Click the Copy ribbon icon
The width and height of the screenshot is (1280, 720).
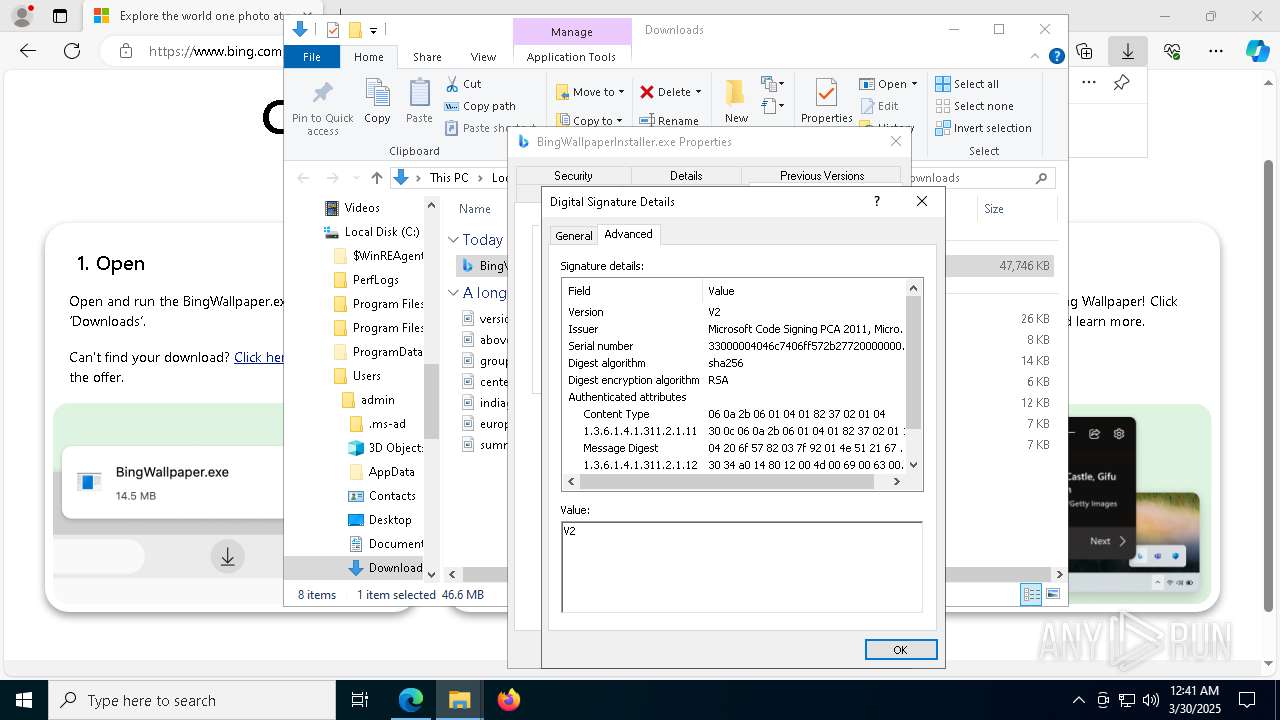pos(377,101)
